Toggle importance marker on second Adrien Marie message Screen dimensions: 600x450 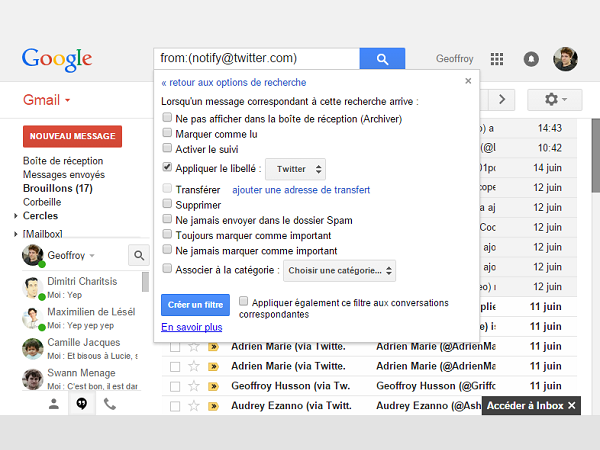tap(213, 366)
